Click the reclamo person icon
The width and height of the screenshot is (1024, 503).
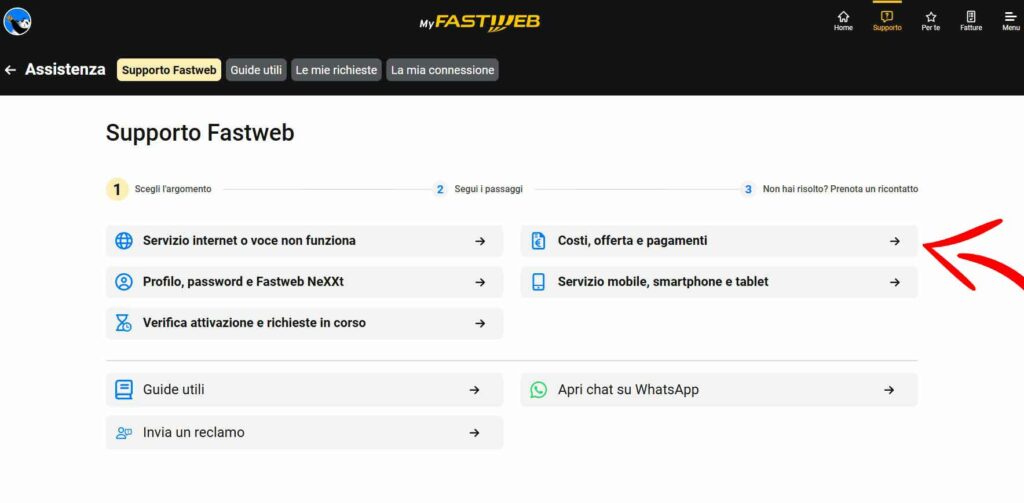[x=123, y=432]
